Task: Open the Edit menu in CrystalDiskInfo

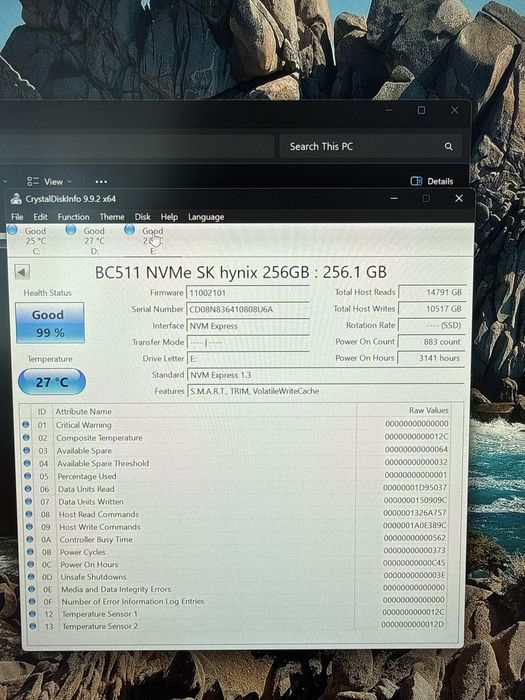Action: [x=40, y=217]
